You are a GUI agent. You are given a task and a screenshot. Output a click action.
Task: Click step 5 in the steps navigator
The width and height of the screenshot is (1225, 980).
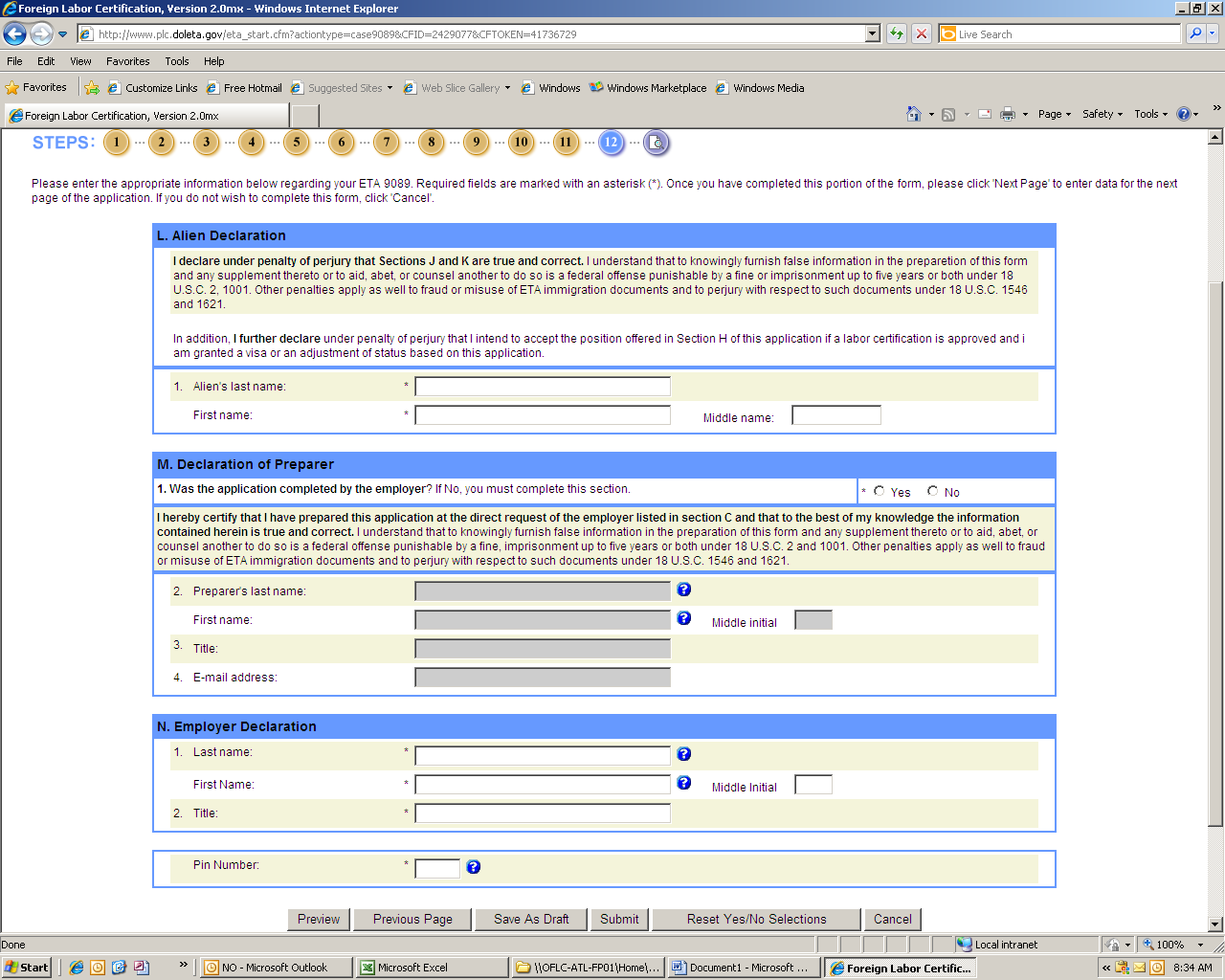click(297, 143)
